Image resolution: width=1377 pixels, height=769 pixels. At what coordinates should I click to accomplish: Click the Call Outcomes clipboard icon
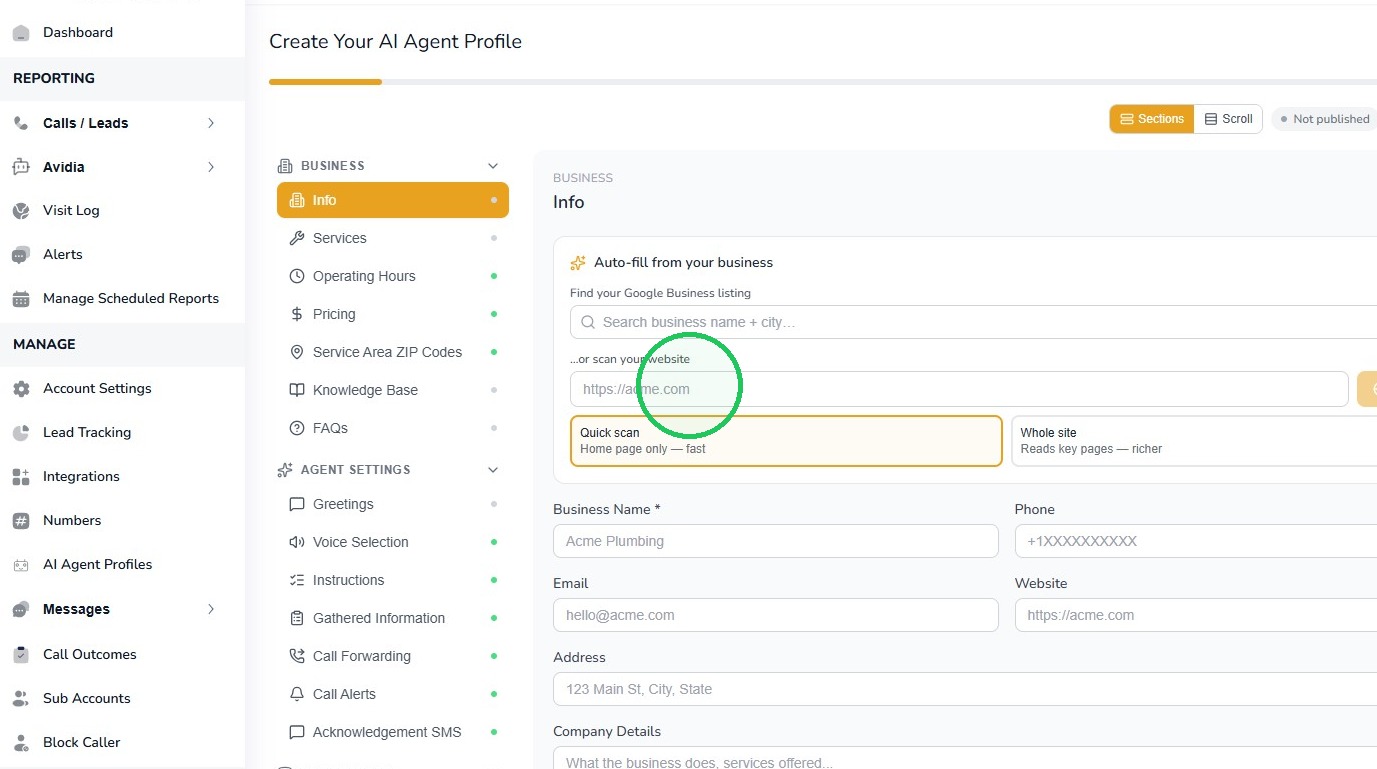pyautogui.click(x=21, y=655)
